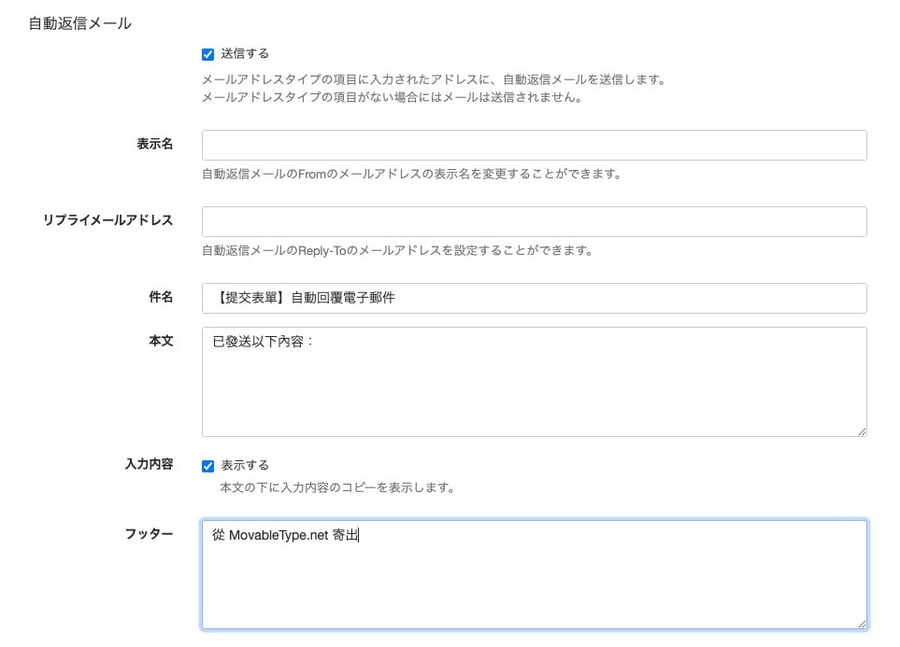Click the From display name help text

point(412,174)
